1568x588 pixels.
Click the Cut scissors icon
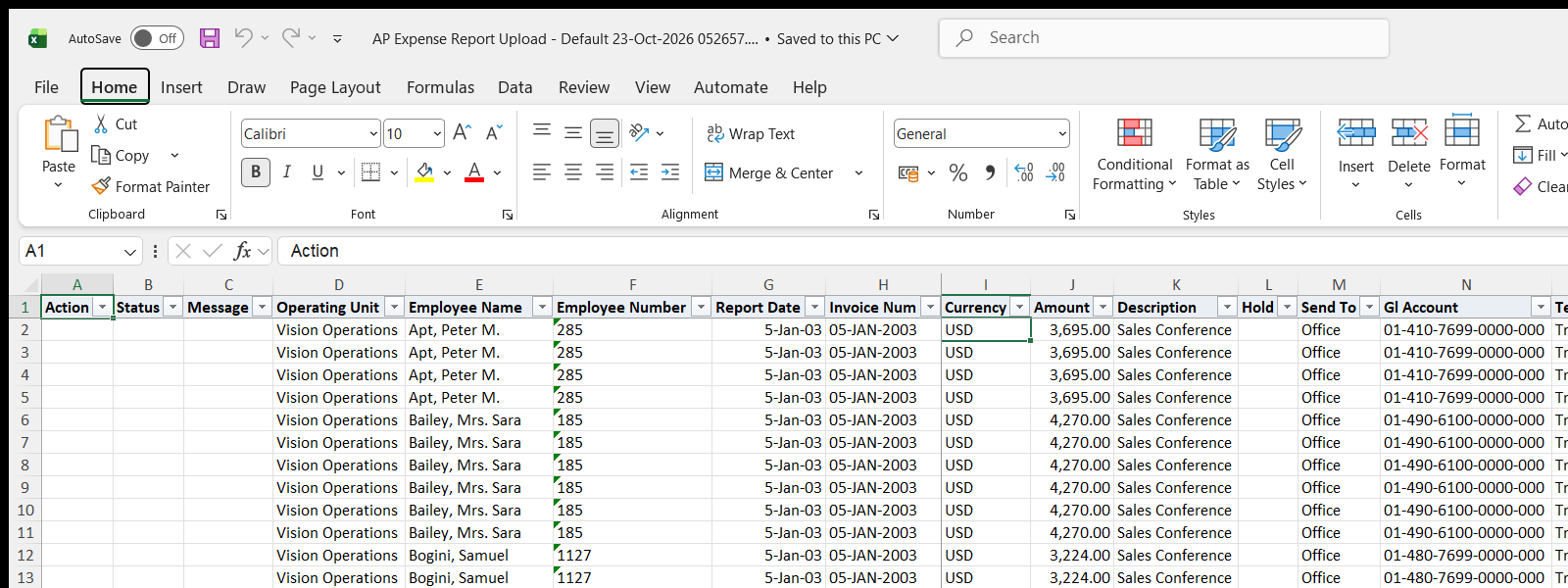click(101, 124)
